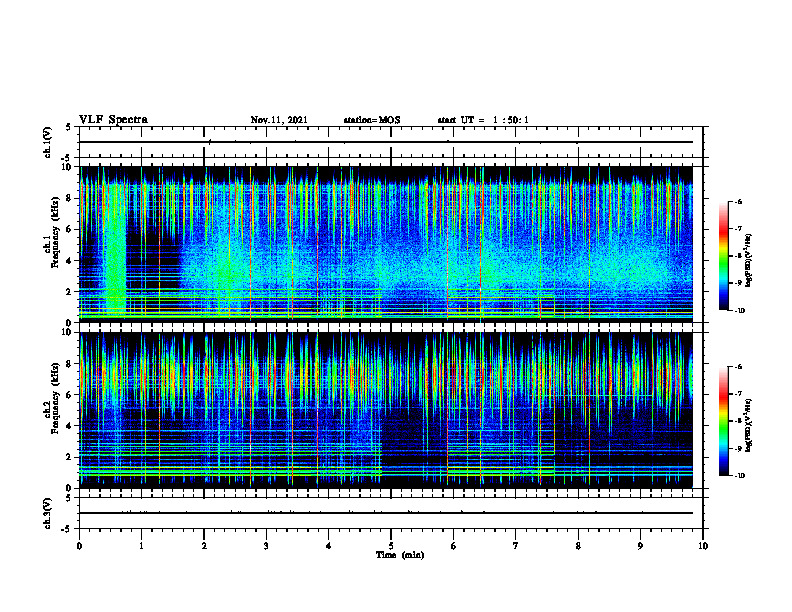Click the "VLF Spectra" title text
The height and width of the screenshot is (612, 792).
click(113, 120)
